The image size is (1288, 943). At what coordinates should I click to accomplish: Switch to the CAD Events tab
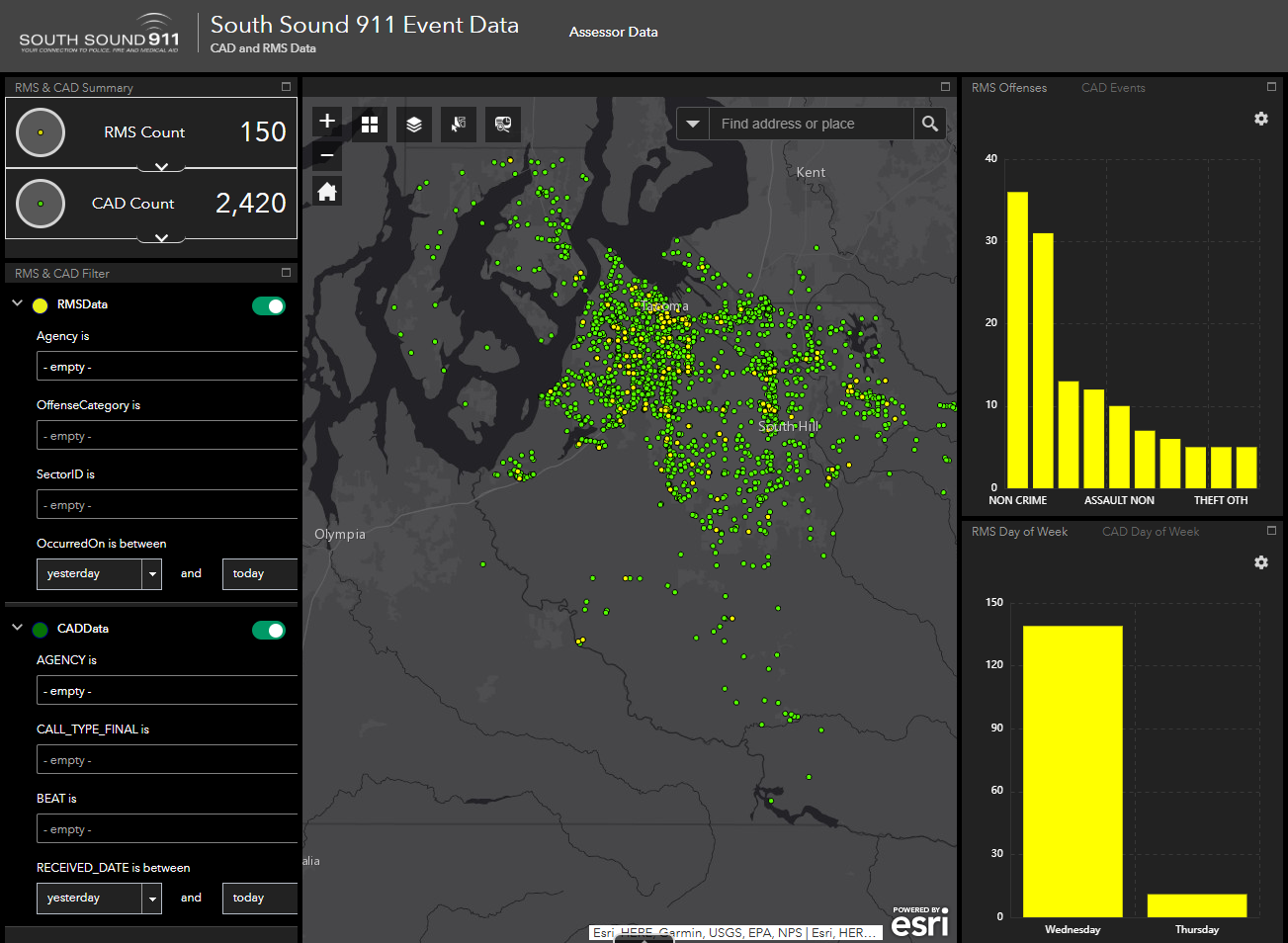pos(1113,87)
